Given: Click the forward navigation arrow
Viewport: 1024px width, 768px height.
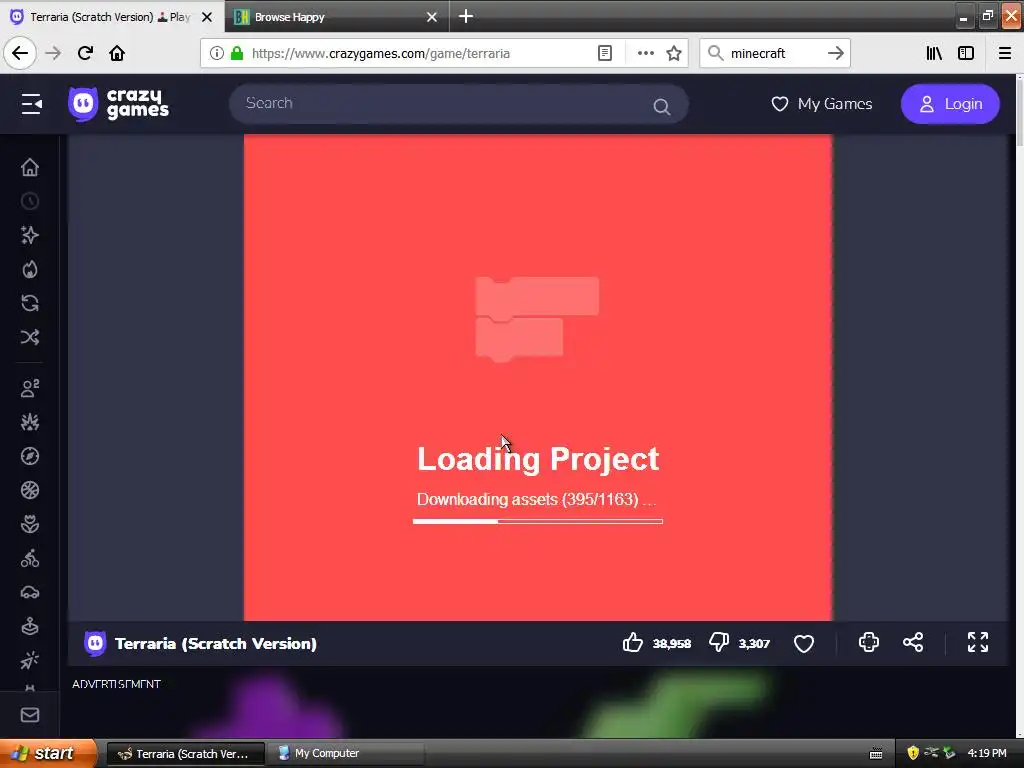Looking at the screenshot, I should [x=53, y=53].
